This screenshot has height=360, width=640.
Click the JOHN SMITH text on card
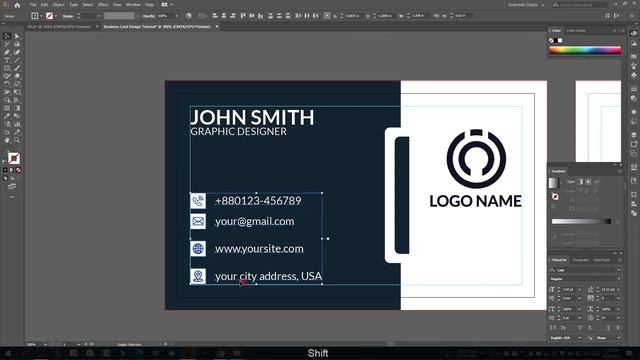(x=252, y=117)
